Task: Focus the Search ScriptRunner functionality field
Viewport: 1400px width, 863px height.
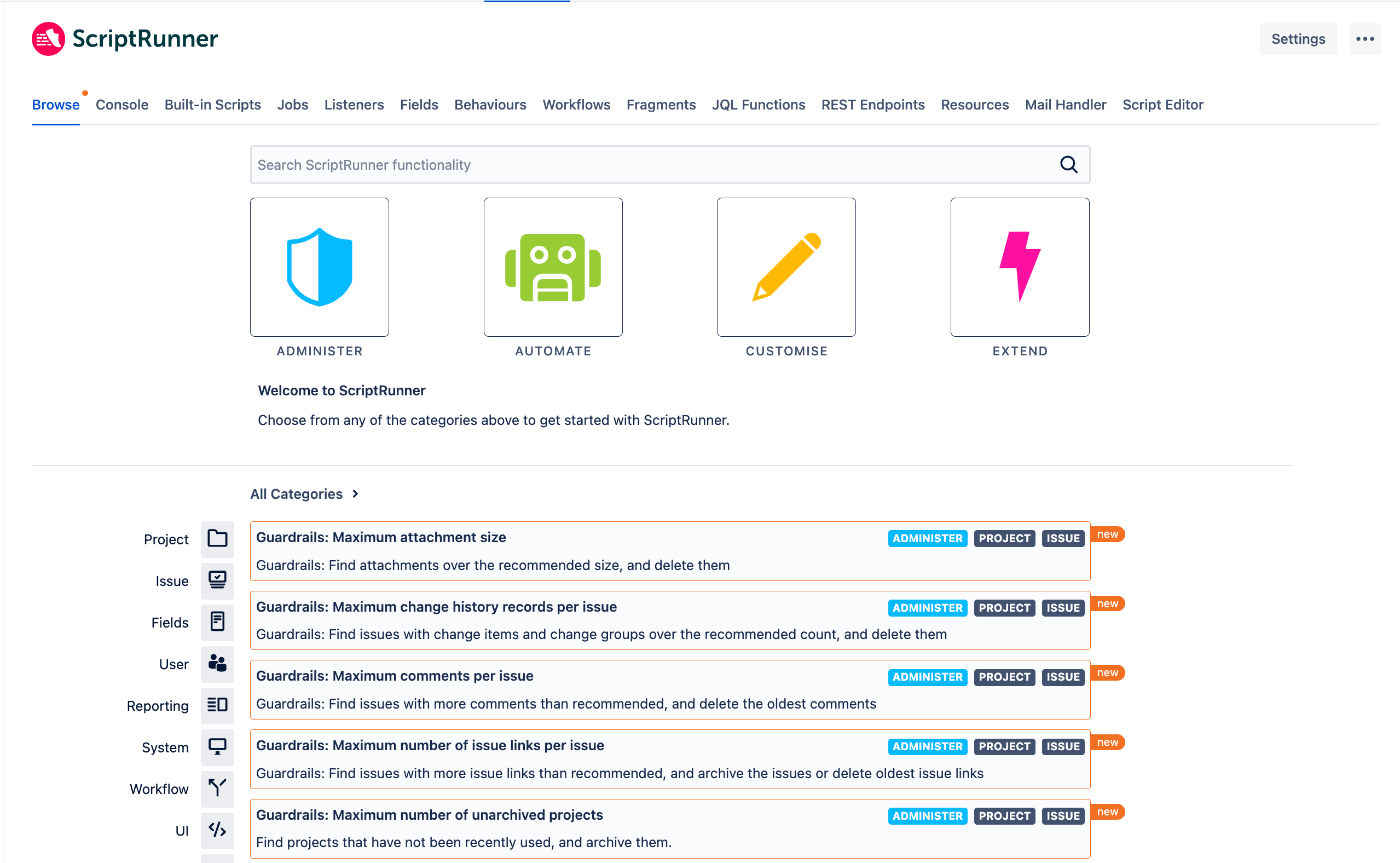Action: (670, 164)
